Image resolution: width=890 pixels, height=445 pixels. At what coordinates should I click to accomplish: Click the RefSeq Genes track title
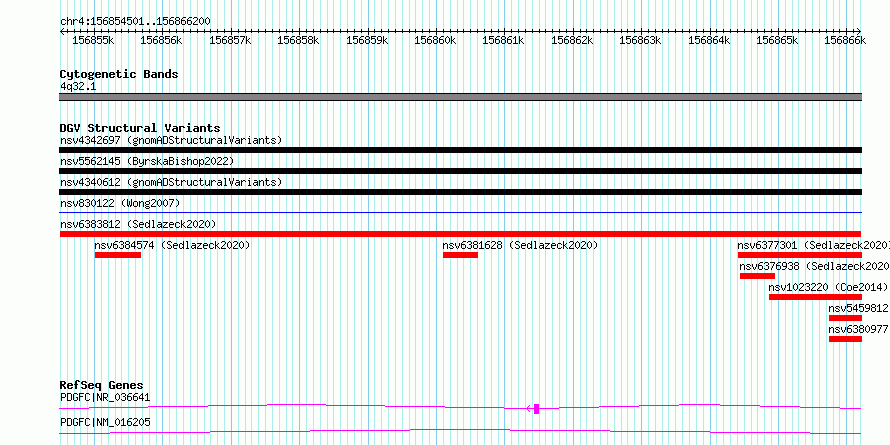point(102,386)
